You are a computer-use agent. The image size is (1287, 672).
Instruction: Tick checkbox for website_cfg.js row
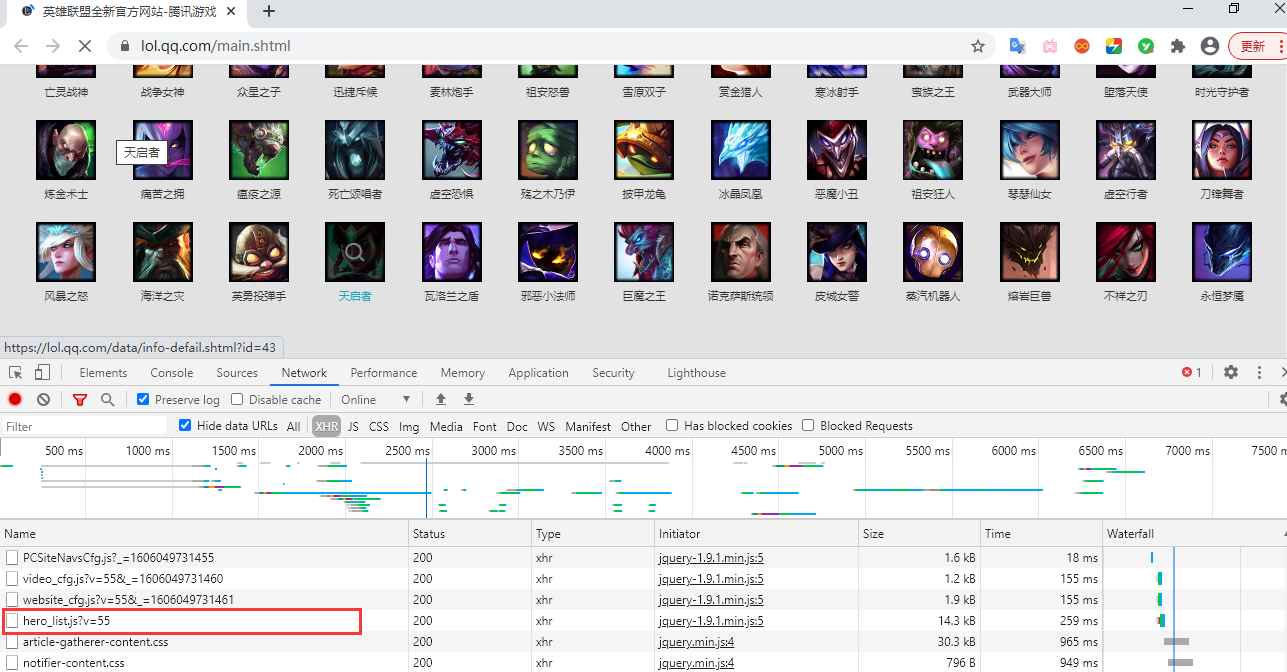click(12, 600)
